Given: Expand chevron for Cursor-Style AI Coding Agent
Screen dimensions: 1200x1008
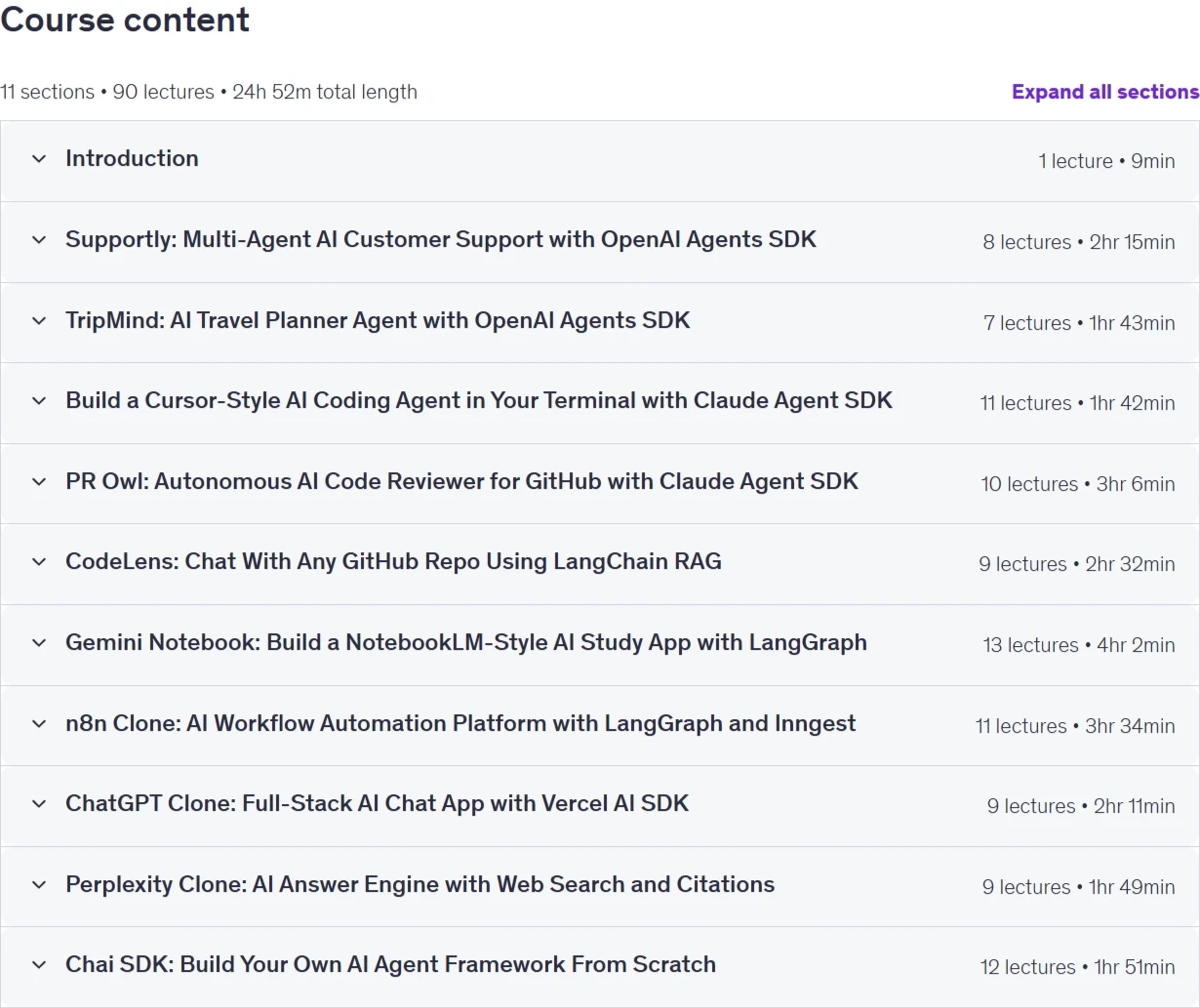Looking at the screenshot, I should pos(39,401).
